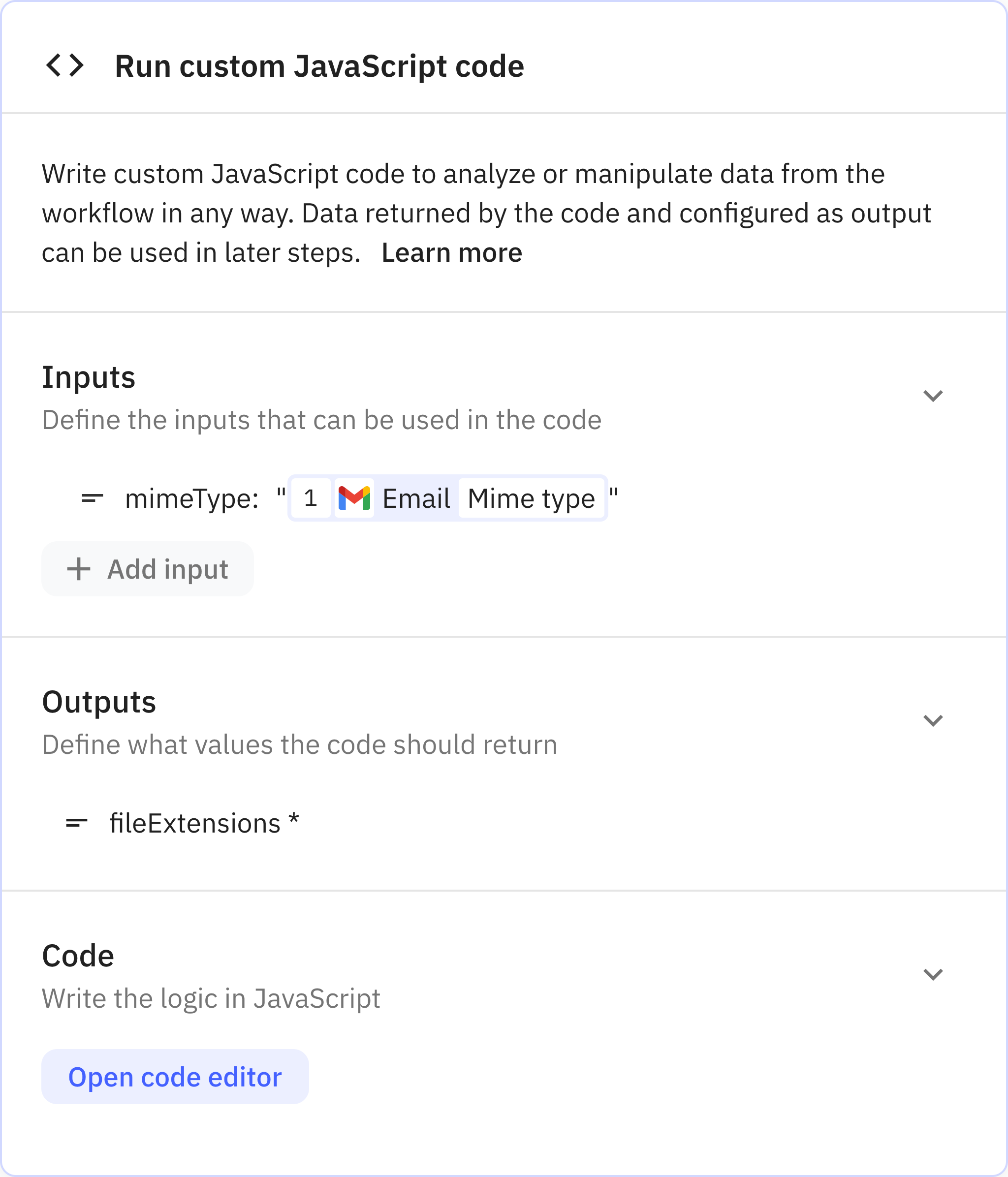Click the Gmail icon inside the Mime type token
The image size is (1008, 1177).
353,498
